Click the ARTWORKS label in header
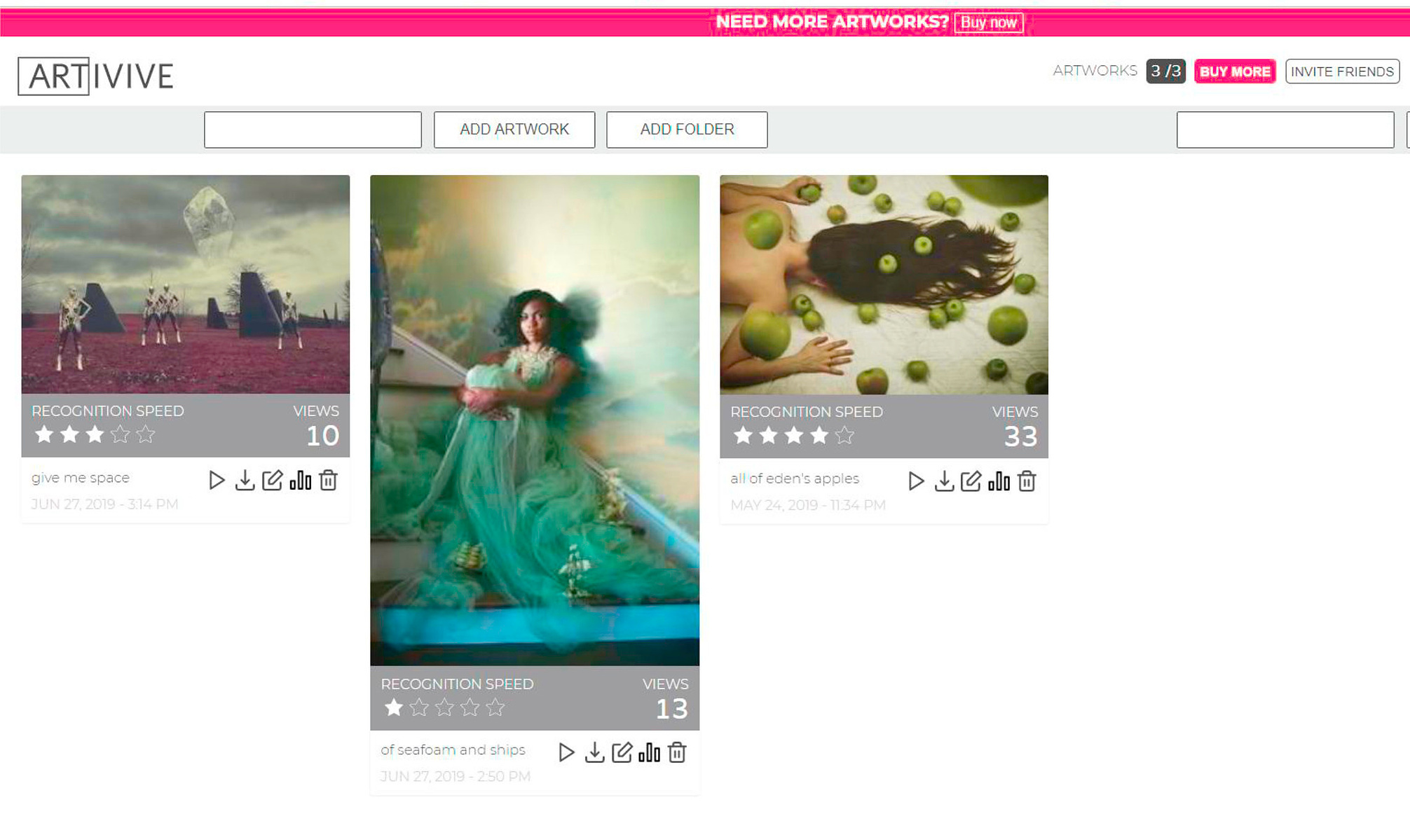1410x840 pixels. point(1095,71)
